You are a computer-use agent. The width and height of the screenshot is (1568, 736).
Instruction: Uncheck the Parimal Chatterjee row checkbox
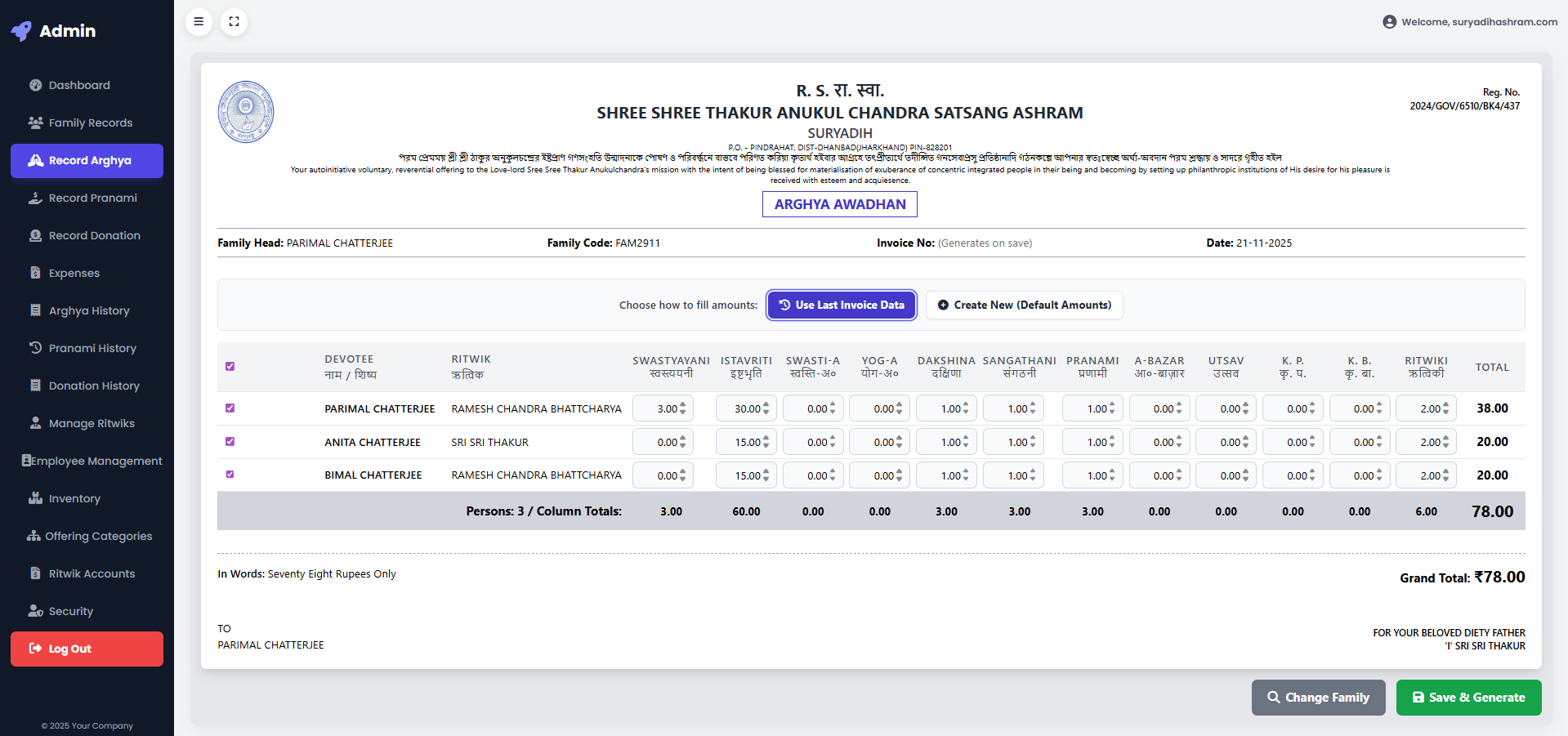[x=230, y=408]
